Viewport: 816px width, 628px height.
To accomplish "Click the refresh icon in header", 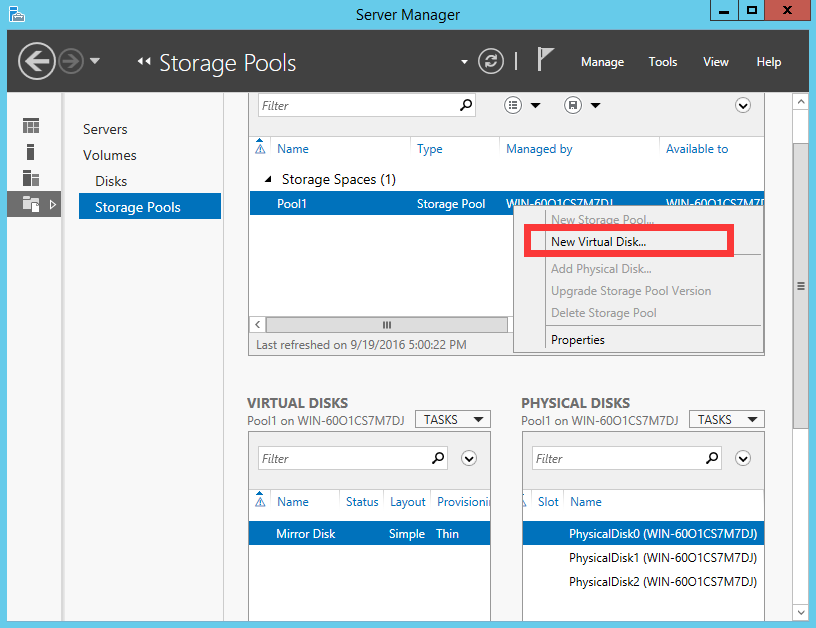I will point(491,61).
